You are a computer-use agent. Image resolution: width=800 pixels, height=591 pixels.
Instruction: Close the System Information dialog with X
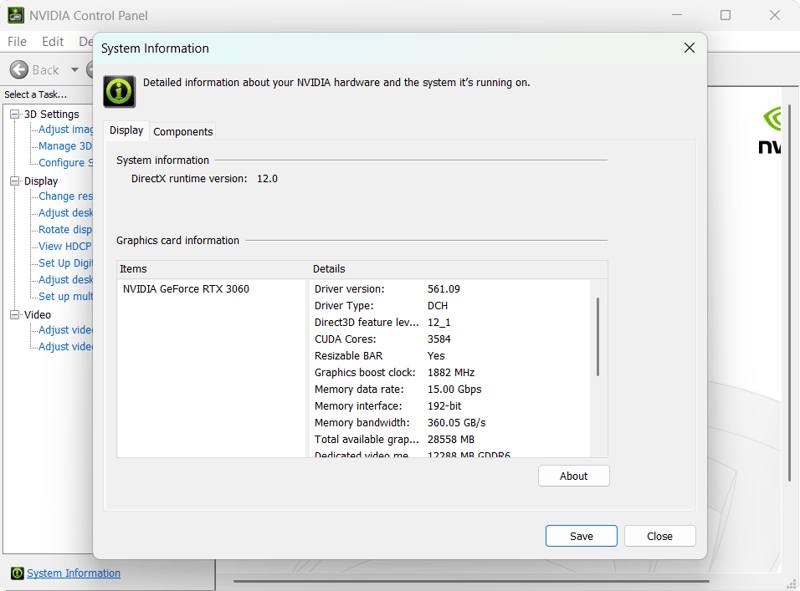689,48
